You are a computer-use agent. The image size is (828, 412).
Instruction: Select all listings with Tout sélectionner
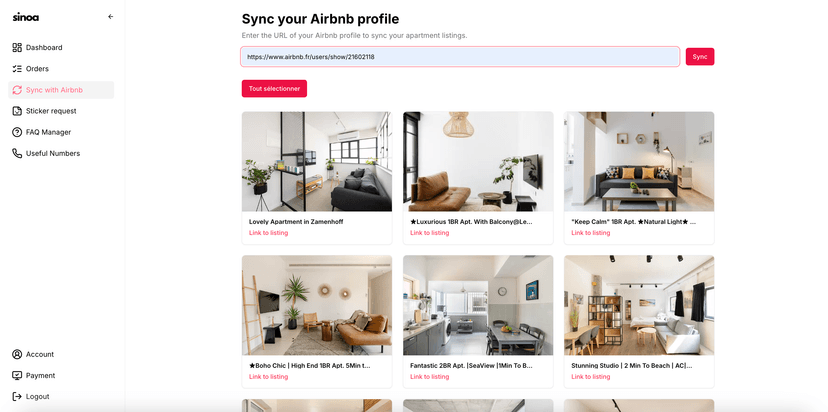point(274,89)
